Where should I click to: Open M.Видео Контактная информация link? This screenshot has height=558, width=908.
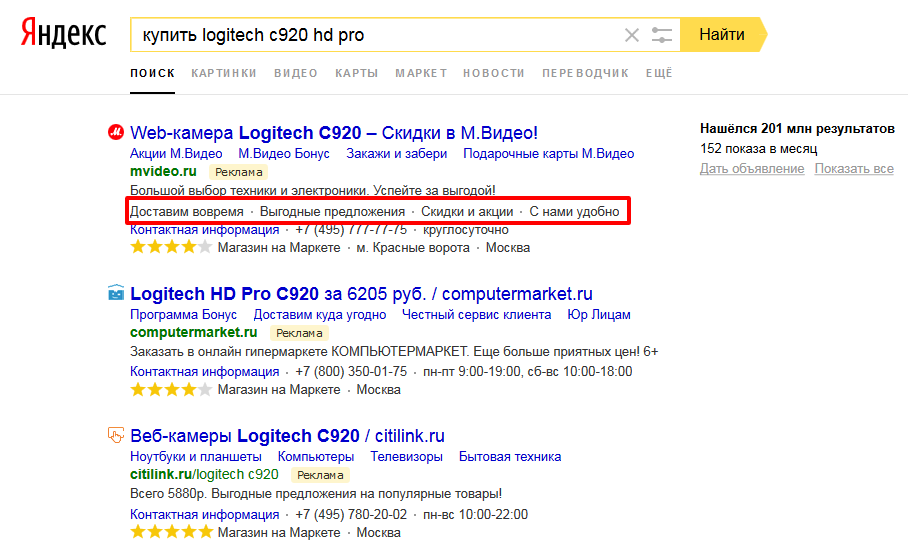pos(204,230)
